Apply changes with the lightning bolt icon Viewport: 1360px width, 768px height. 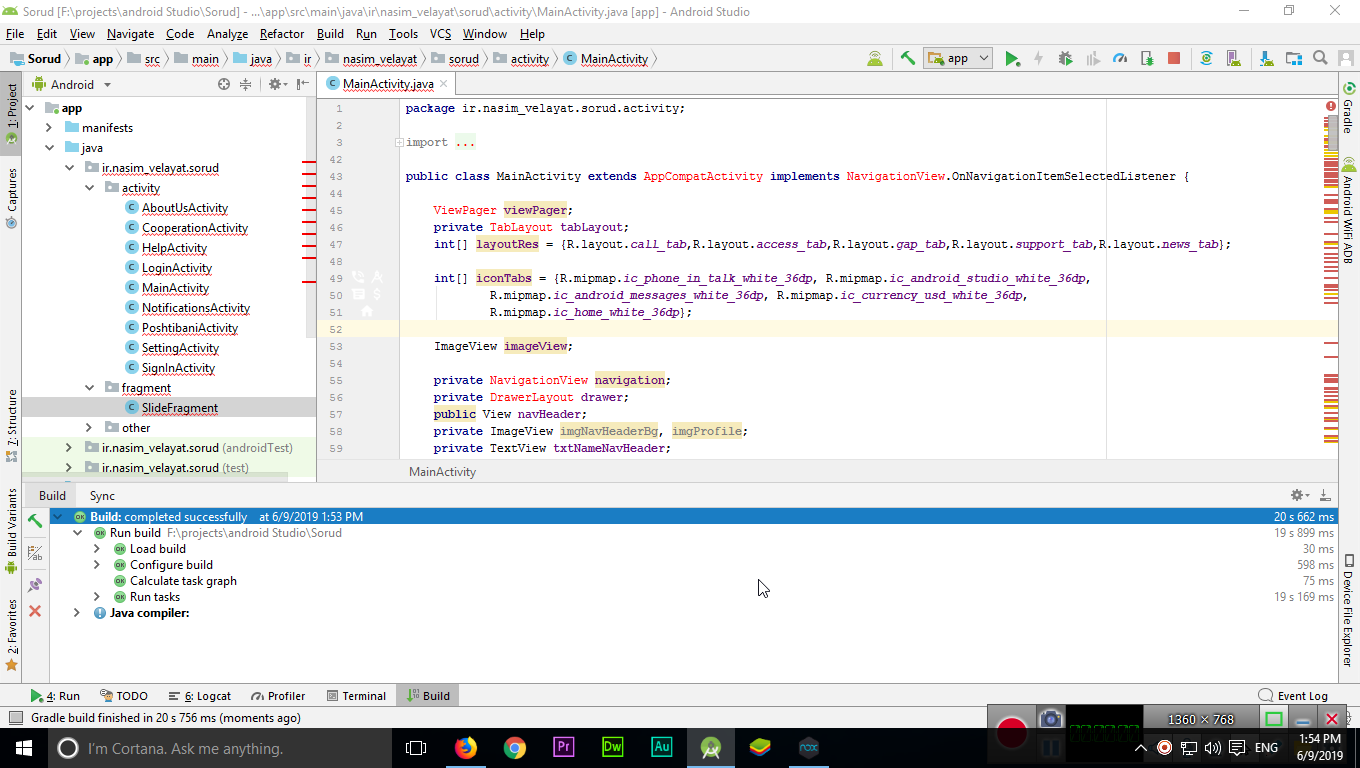1039,58
